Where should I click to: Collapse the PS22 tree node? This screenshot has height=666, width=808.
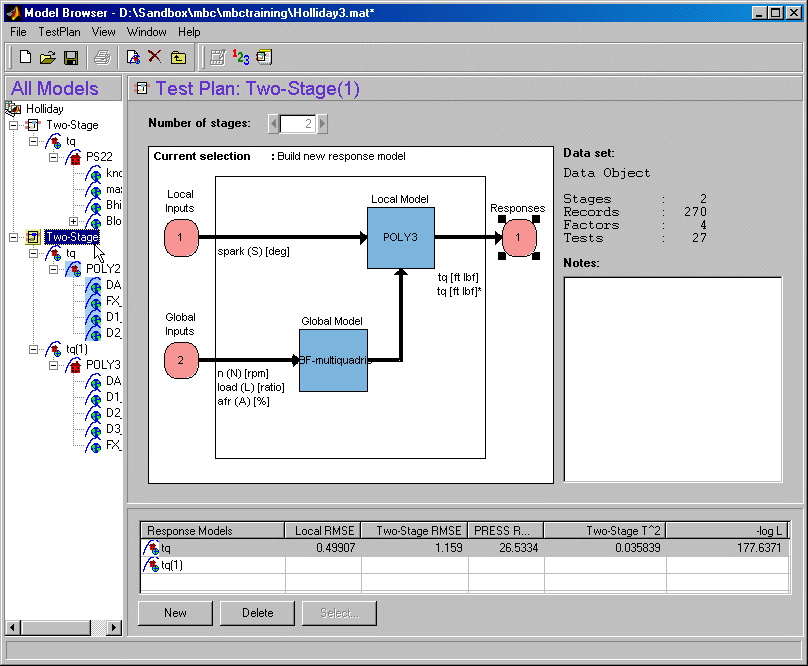(x=54, y=157)
